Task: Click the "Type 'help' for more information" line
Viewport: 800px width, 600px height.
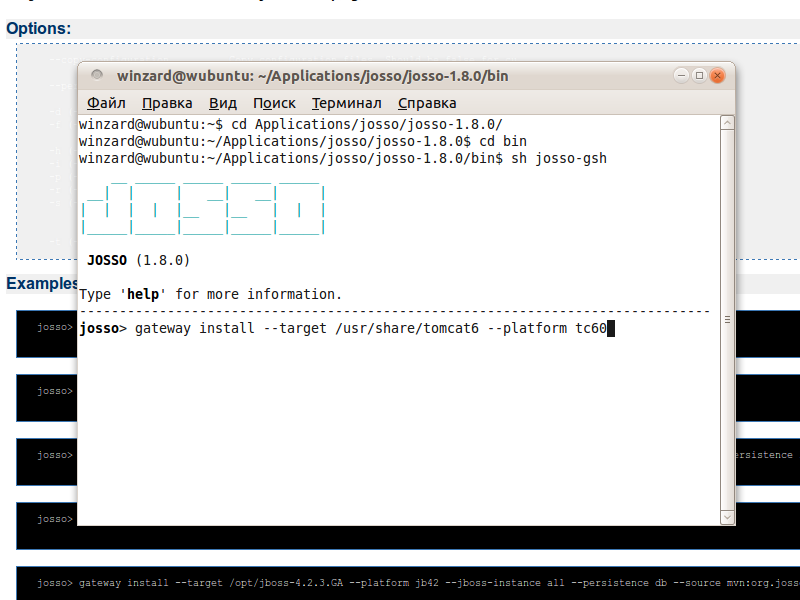Action: [x=210, y=294]
